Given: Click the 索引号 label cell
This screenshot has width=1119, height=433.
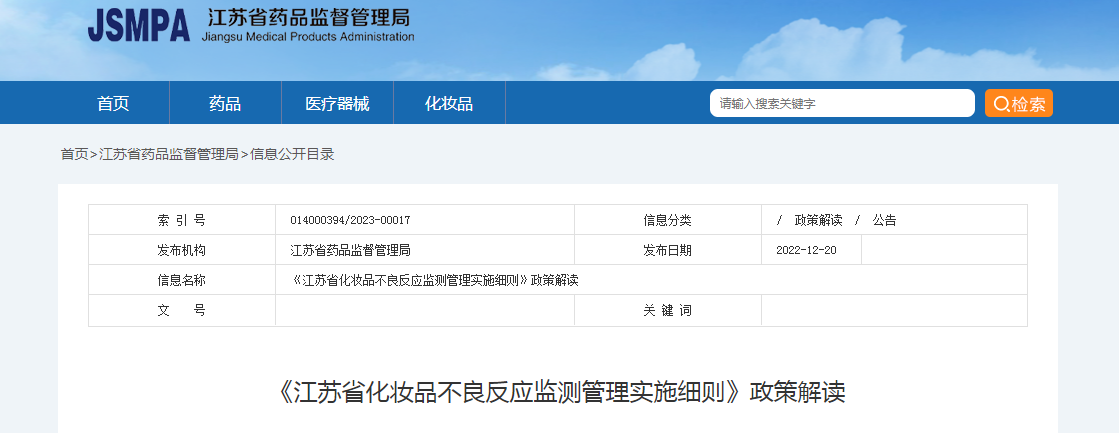Looking at the screenshot, I should click(182, 220).
